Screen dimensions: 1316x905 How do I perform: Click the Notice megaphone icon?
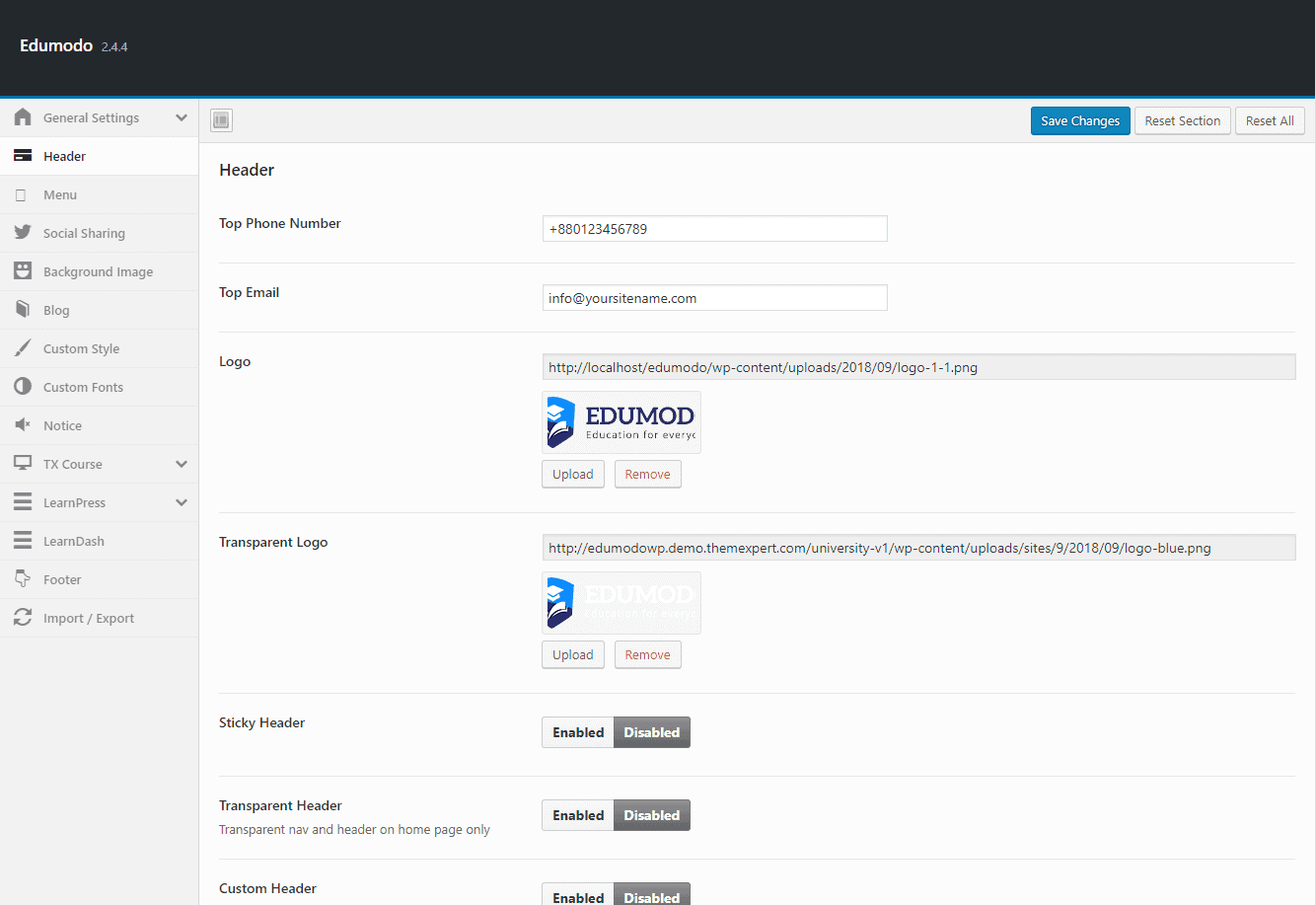tap(23, 425)
